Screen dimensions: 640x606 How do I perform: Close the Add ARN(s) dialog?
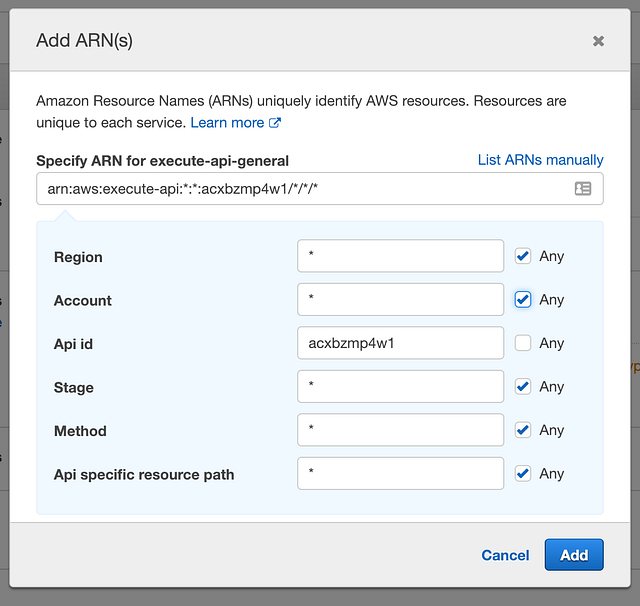pyautogui.click(x=598, y=41)
